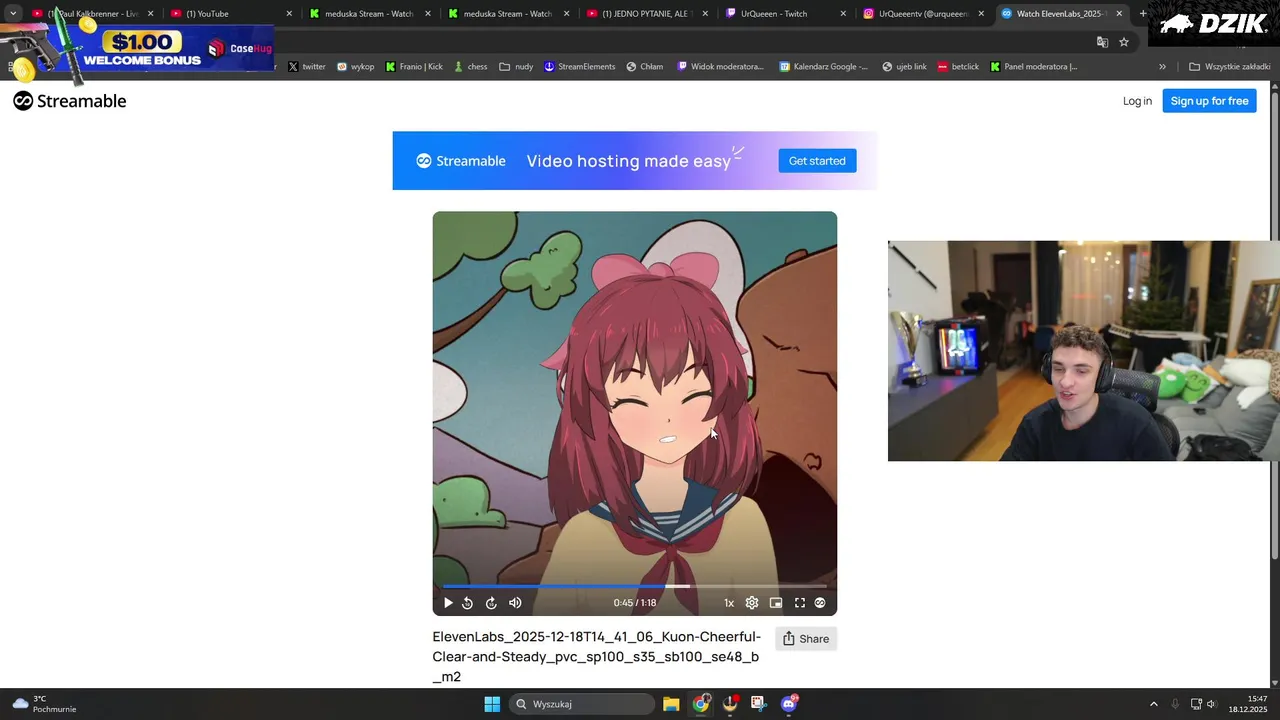The height and width of the screenshot is (720, 1280).
Task: Open Franio | Kick bookmark
Action: (414, 67)
